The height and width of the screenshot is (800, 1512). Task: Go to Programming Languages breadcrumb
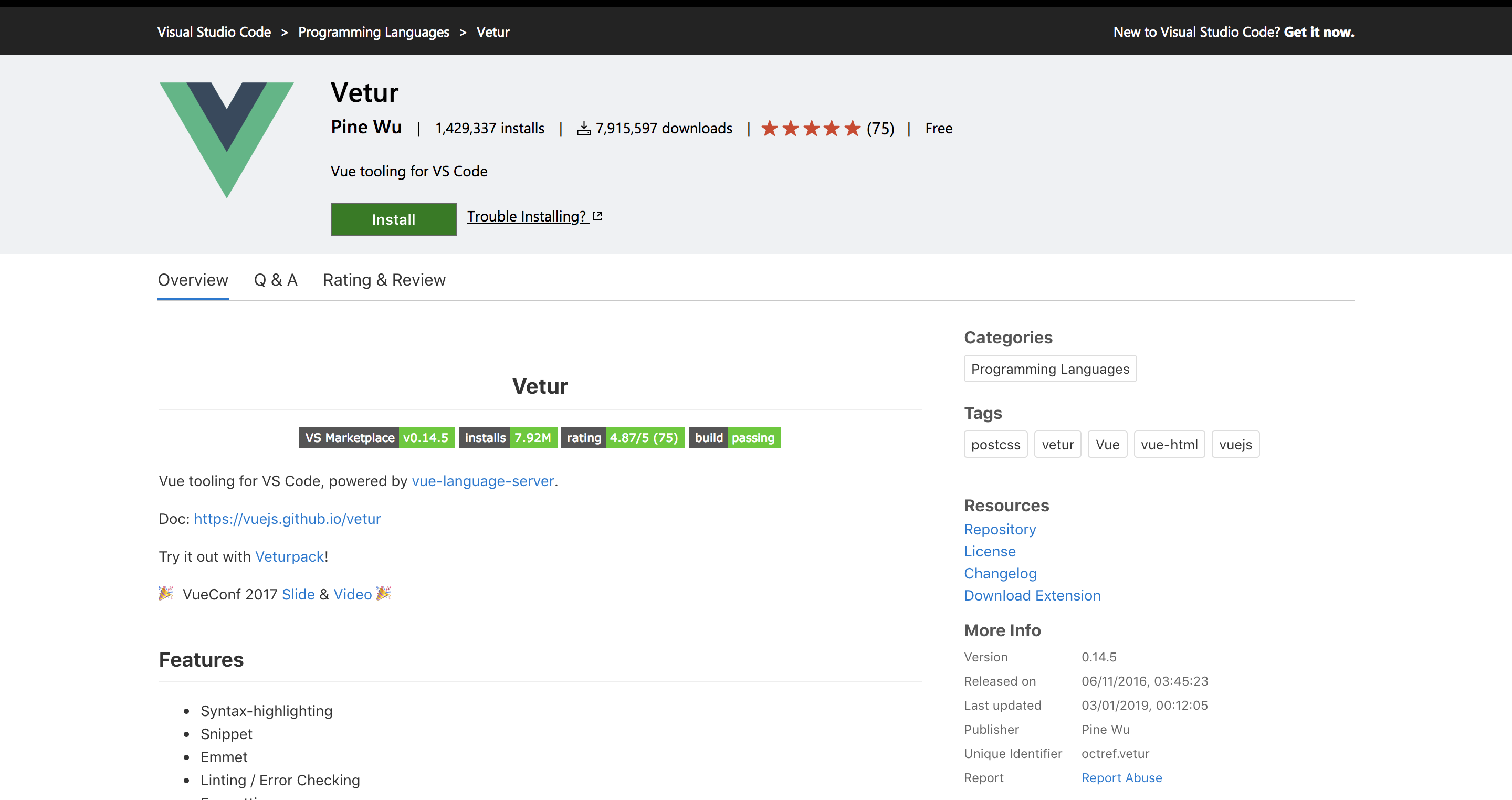pos(373,32)
